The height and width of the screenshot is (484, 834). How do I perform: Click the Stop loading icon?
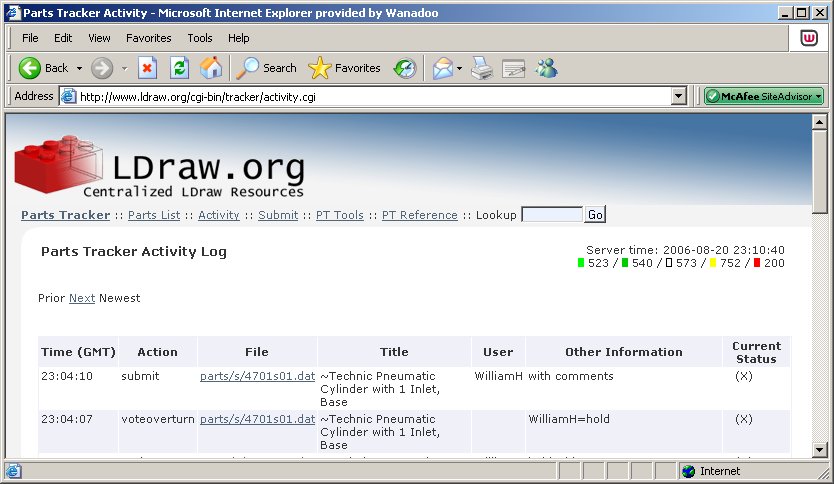coord(147,68)
